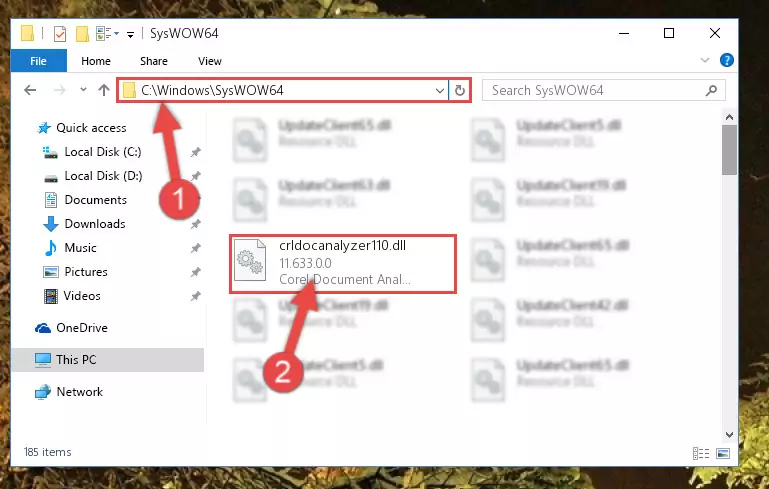Click the vertical scrollbar thumb
Viewport: 769px width, 489px height.
click(x=729, y=150)
